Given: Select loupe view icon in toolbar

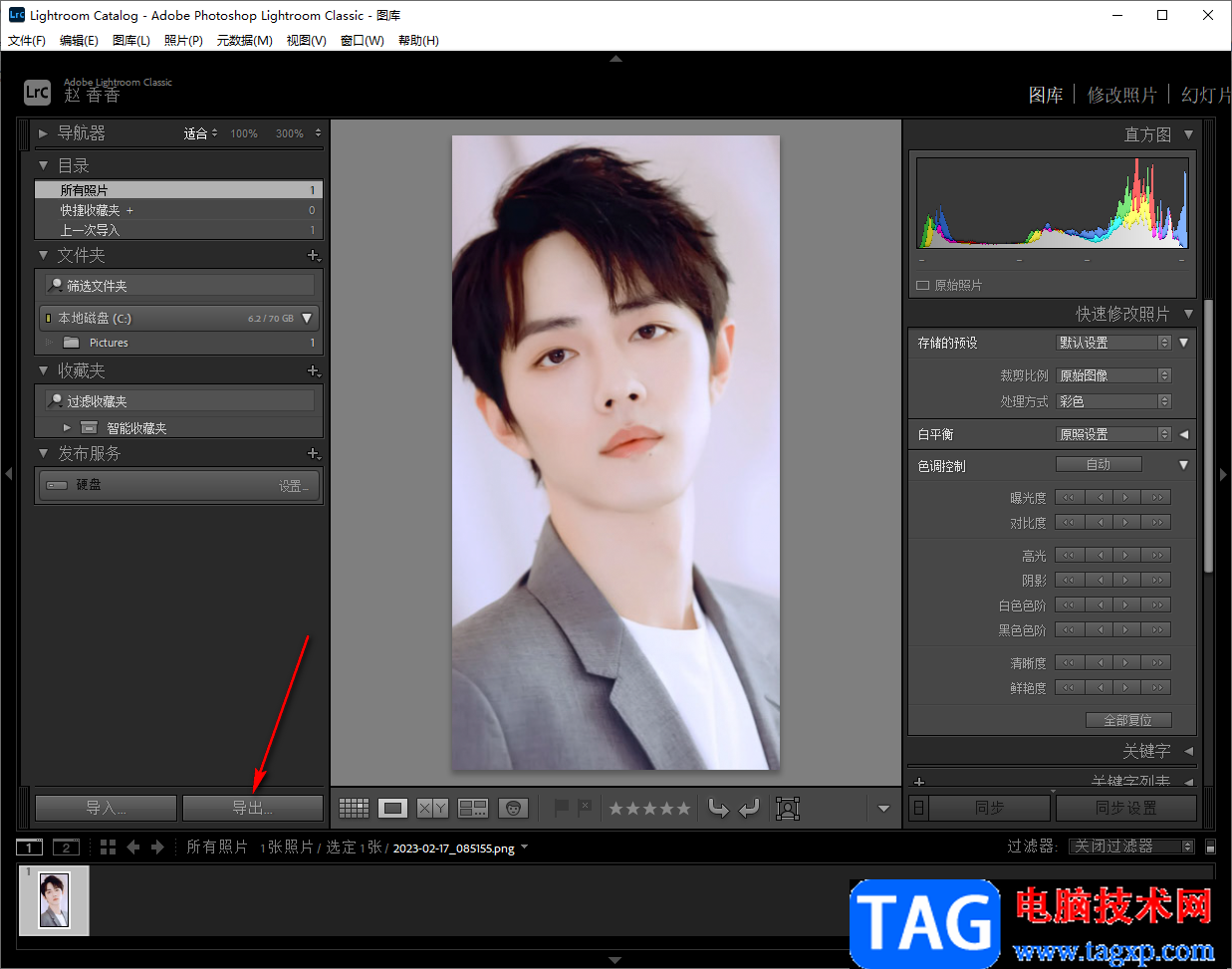Looking at the screenshot, I should pos(392,809).
